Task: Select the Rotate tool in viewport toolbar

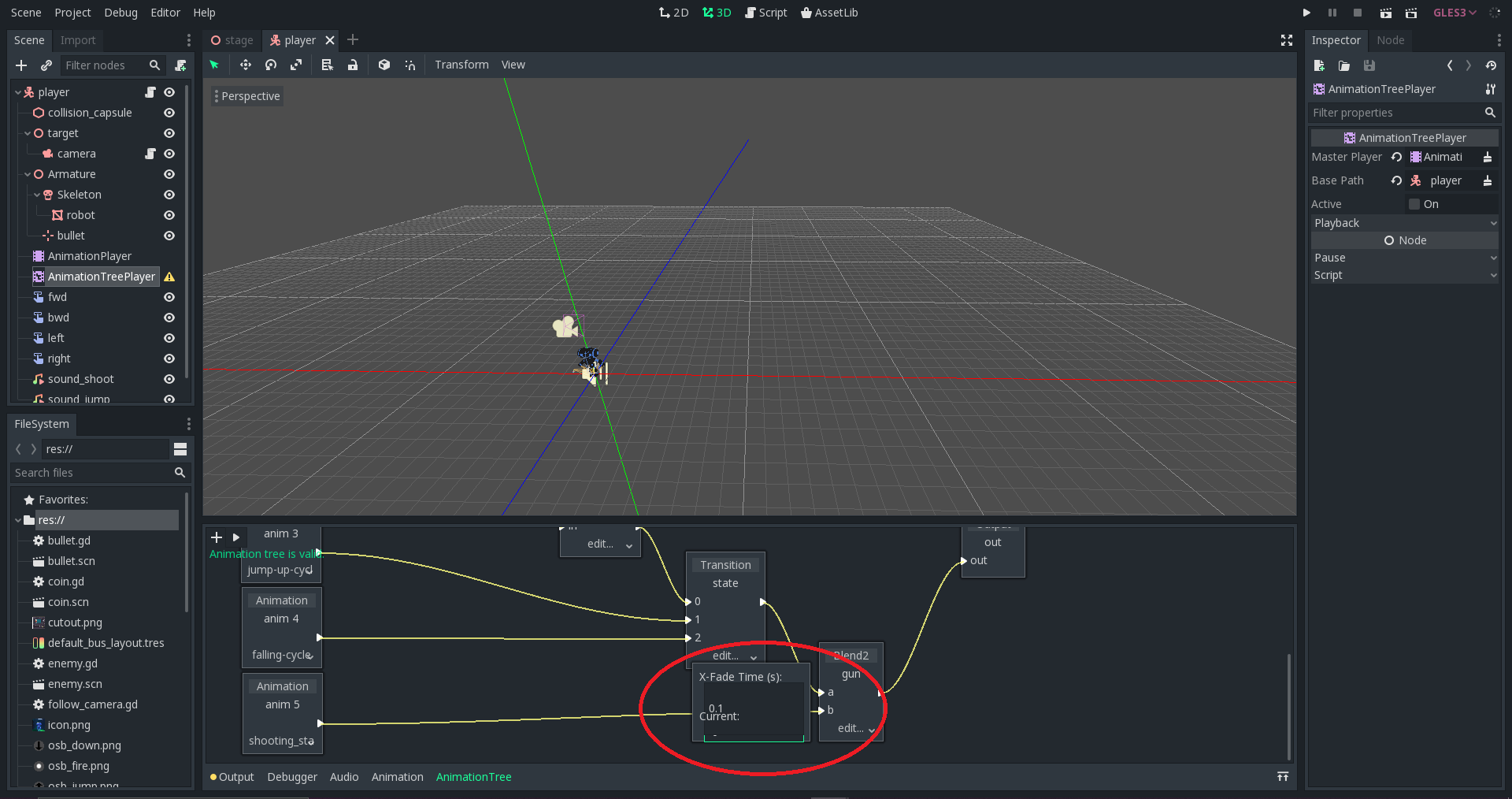Action: [x=270, y=65]
